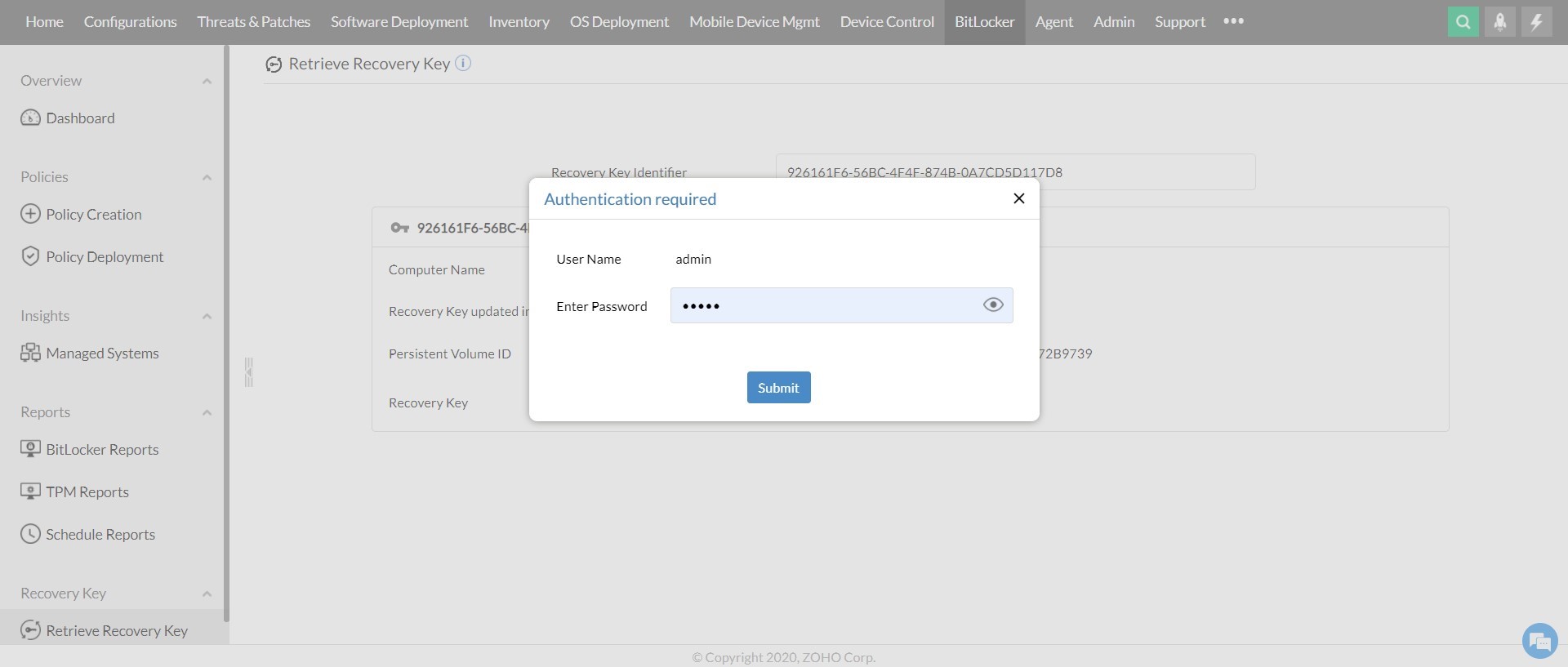The image size is (1568, 667).
Task: Open Mobile Device Mgmt
Action: tap(754, 22)
